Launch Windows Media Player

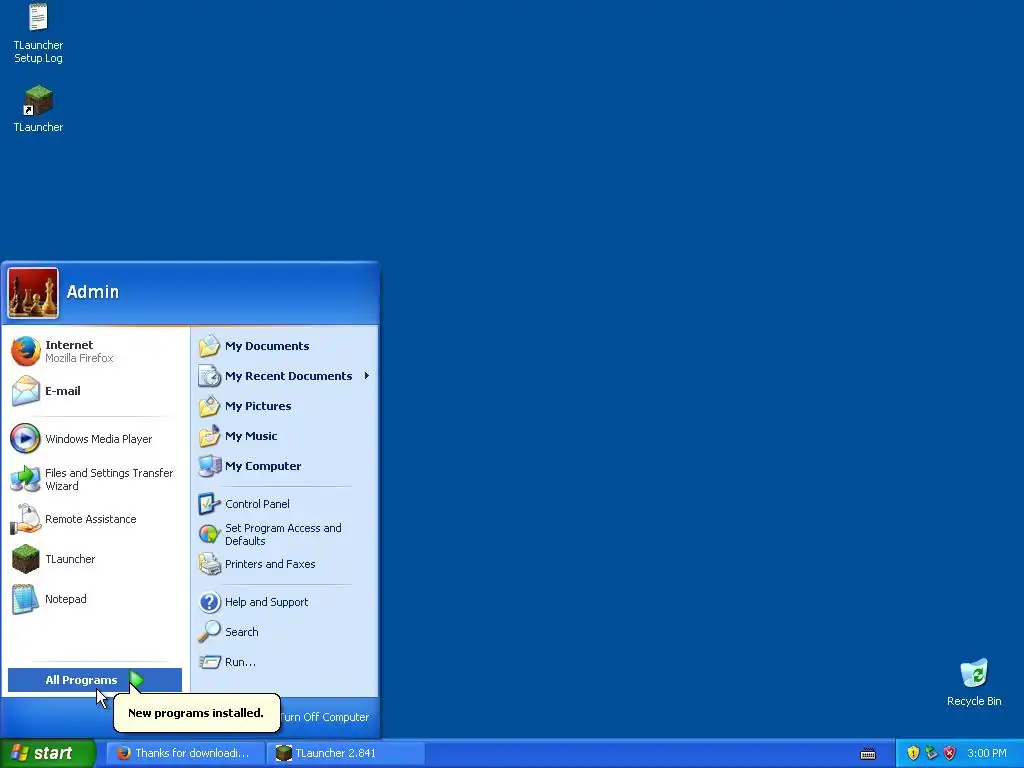coord(95,439)
